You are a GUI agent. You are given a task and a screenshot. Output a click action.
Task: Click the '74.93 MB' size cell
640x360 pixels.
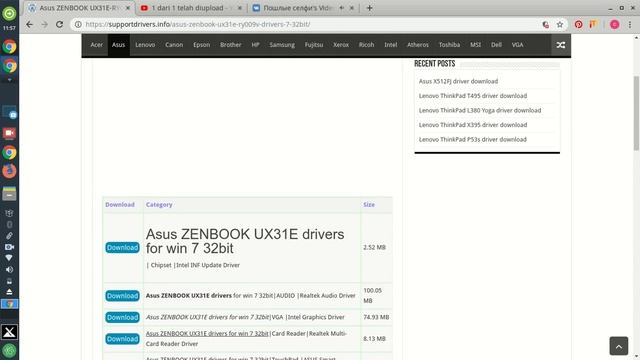pyautogui.click(x=376, y=317)
